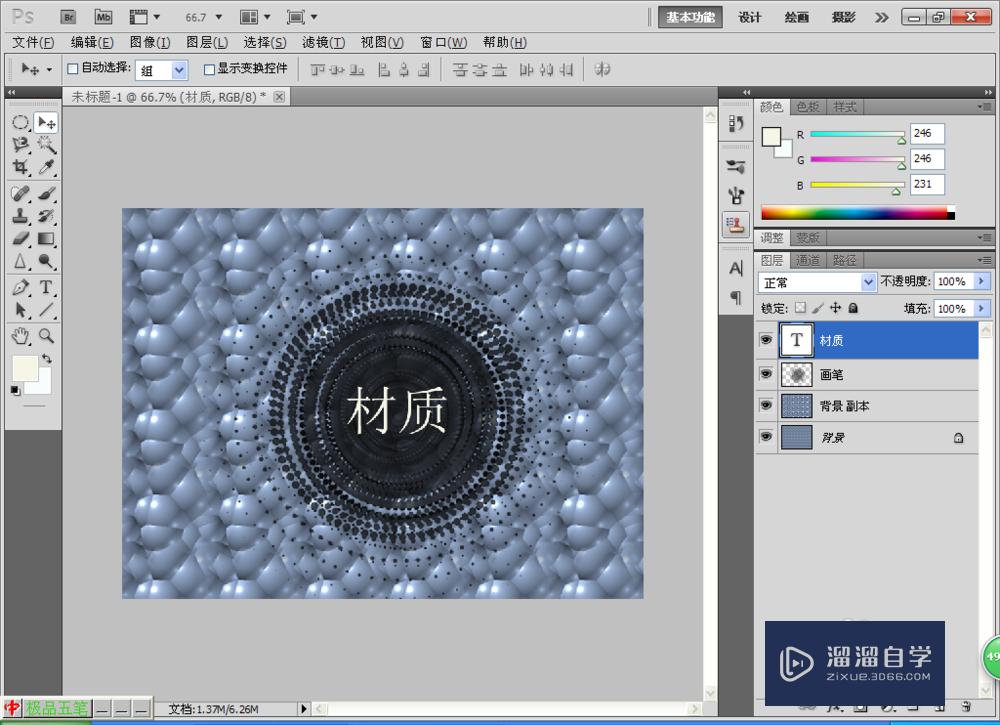1000x725 pixels.
Task: Launch Adobe Bridge from the top bar
Action: coord(69,17)
